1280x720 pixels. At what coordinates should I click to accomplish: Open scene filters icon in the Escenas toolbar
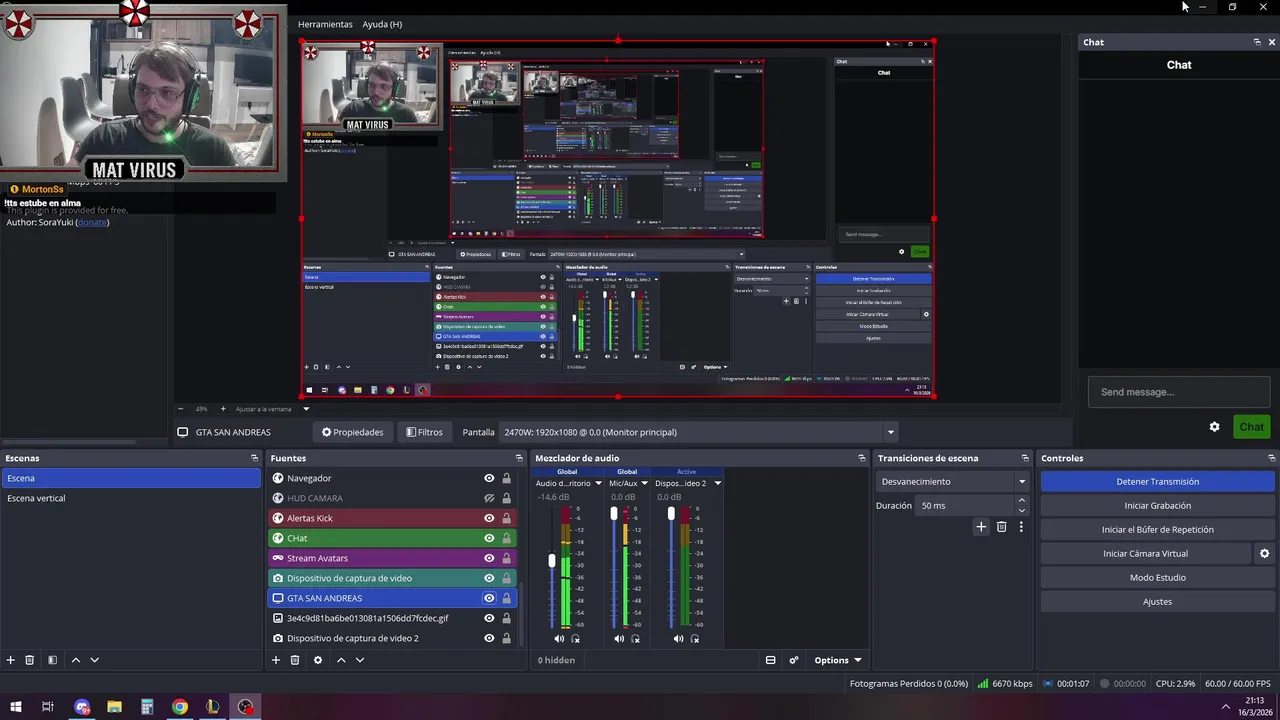tap(52, 660)
